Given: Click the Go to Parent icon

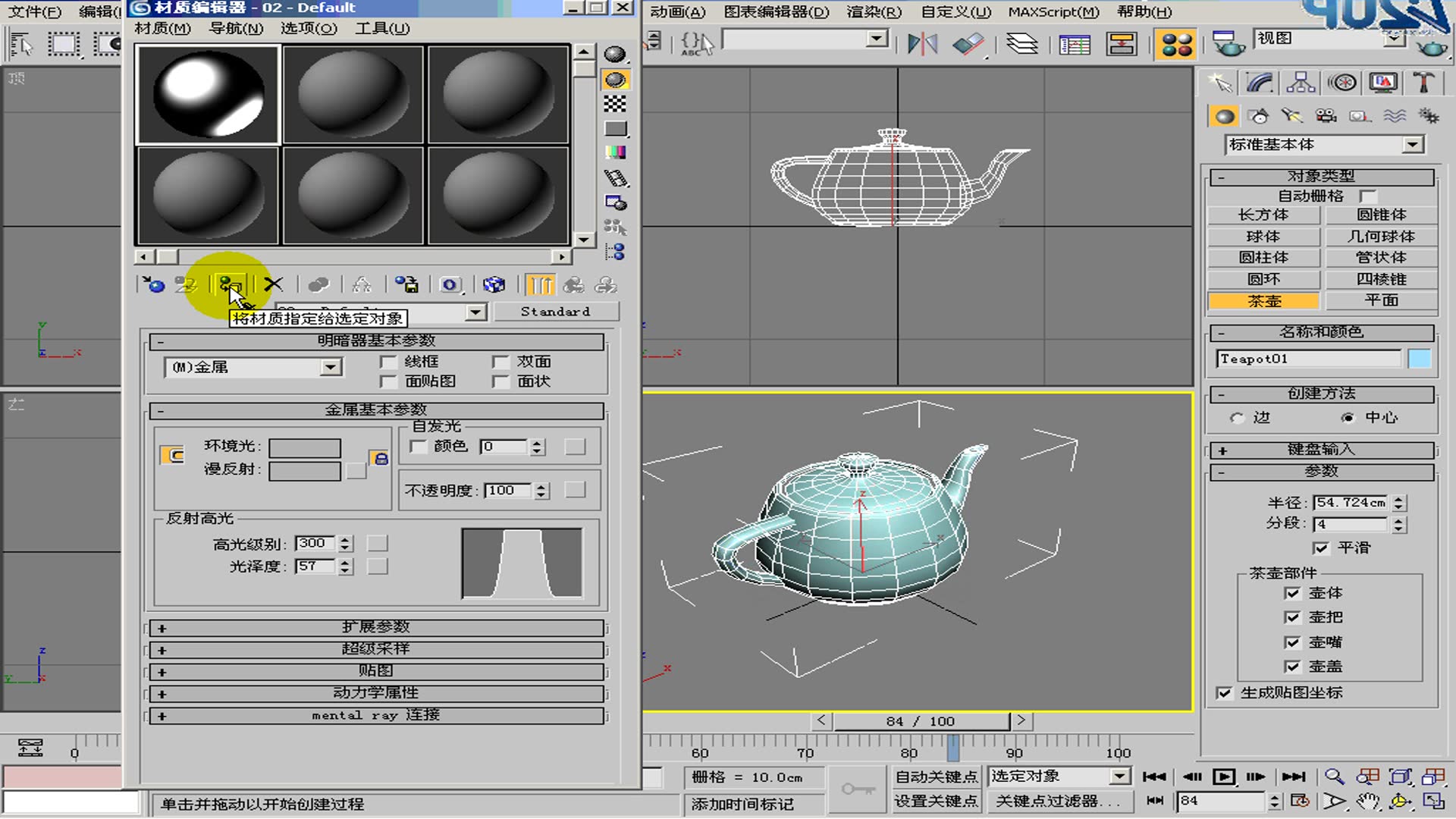Looking at the screenshot, I should 574,284.
